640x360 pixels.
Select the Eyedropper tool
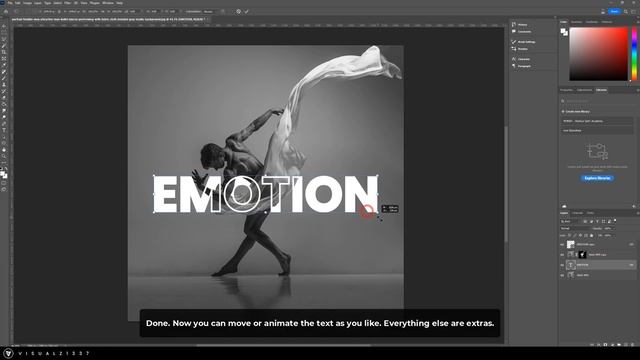point(4,65)
